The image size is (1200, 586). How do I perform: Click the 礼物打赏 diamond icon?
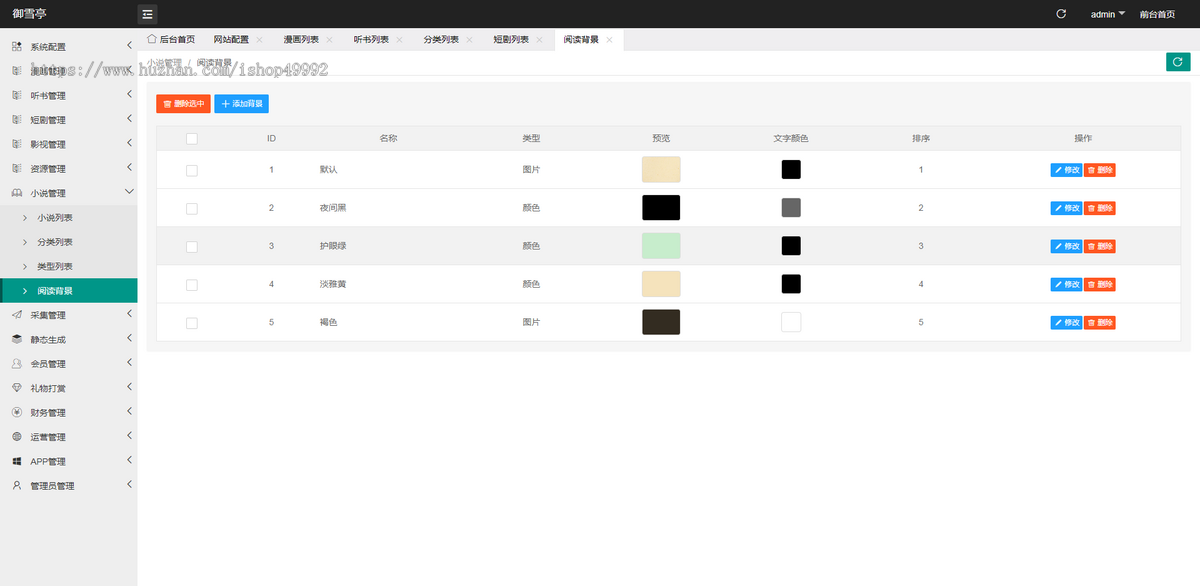coord(17,388)
